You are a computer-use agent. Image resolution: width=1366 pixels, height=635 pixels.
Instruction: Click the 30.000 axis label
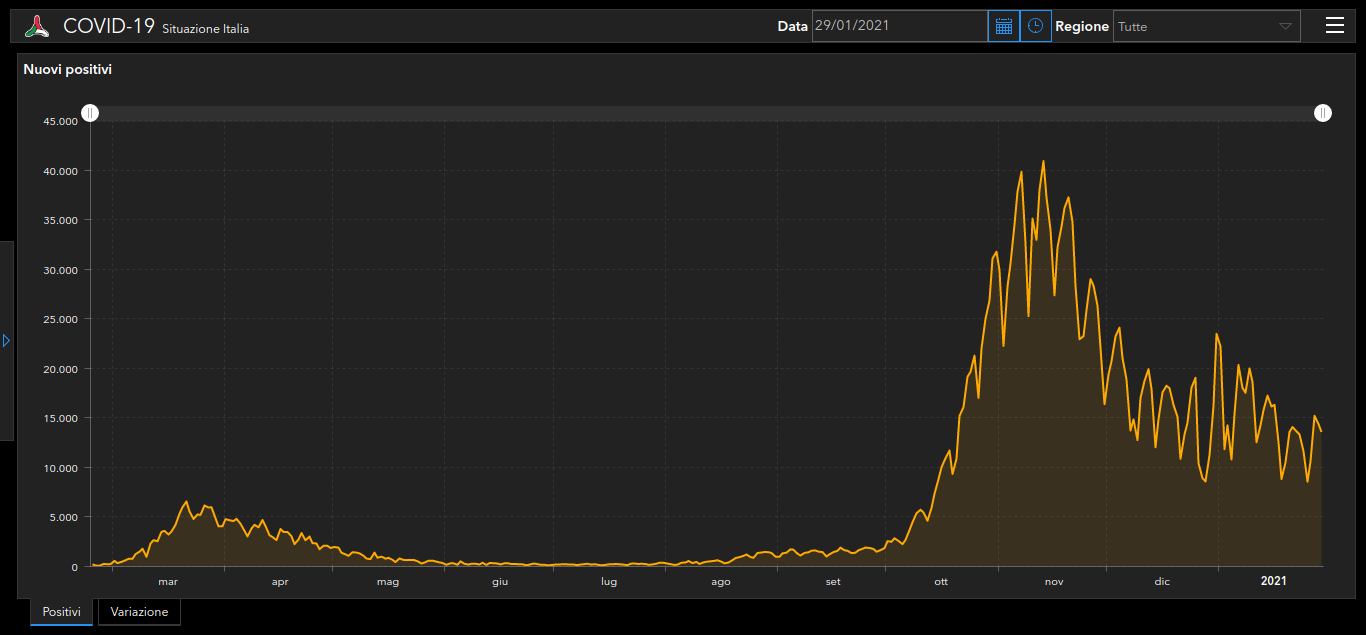[x=60, y=270]
